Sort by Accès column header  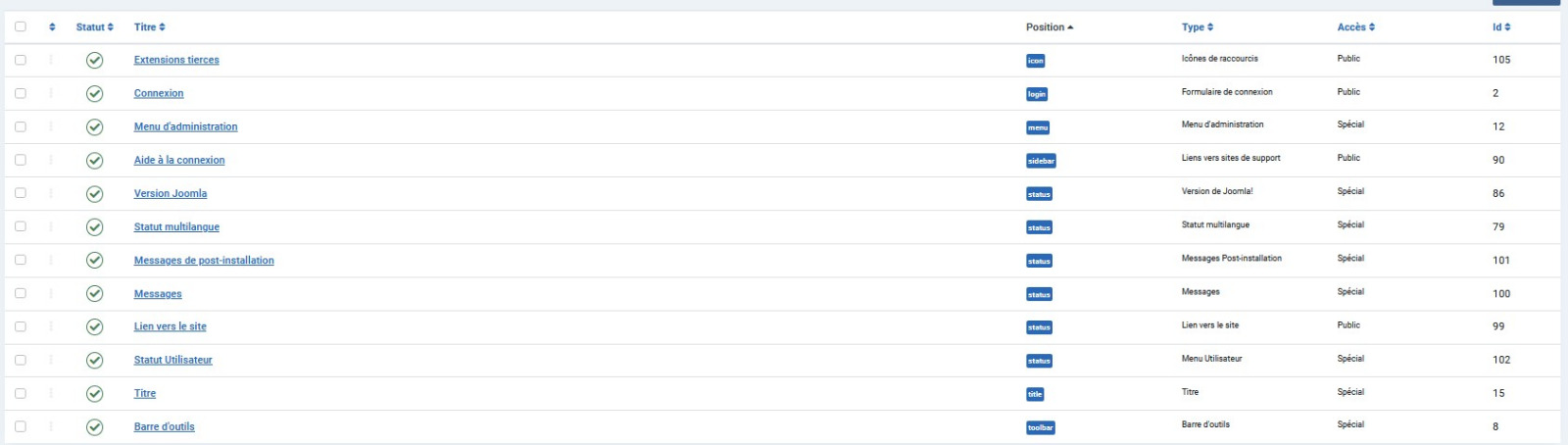pos(1356,27)
